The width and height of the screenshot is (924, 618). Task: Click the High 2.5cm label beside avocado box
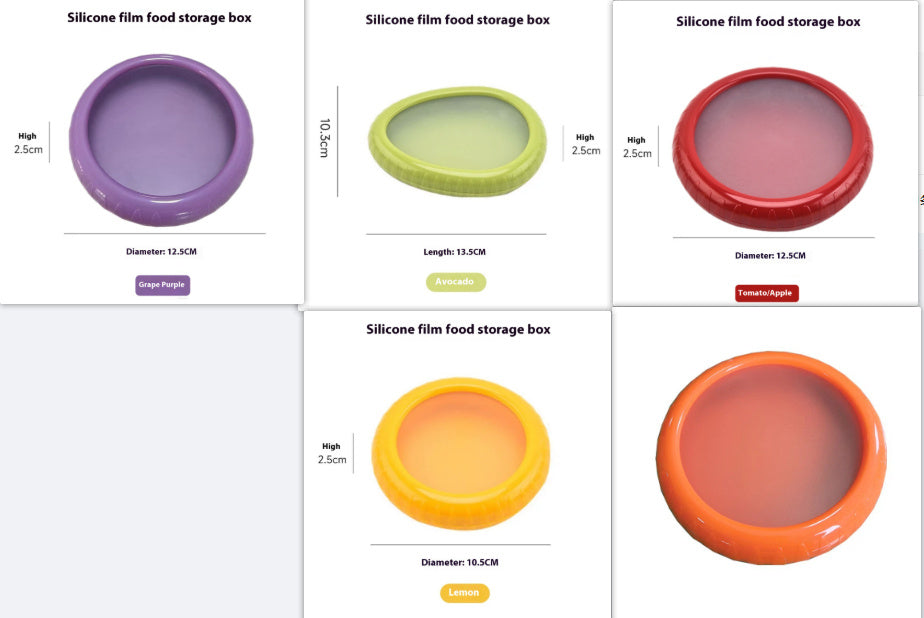point(585,145)
